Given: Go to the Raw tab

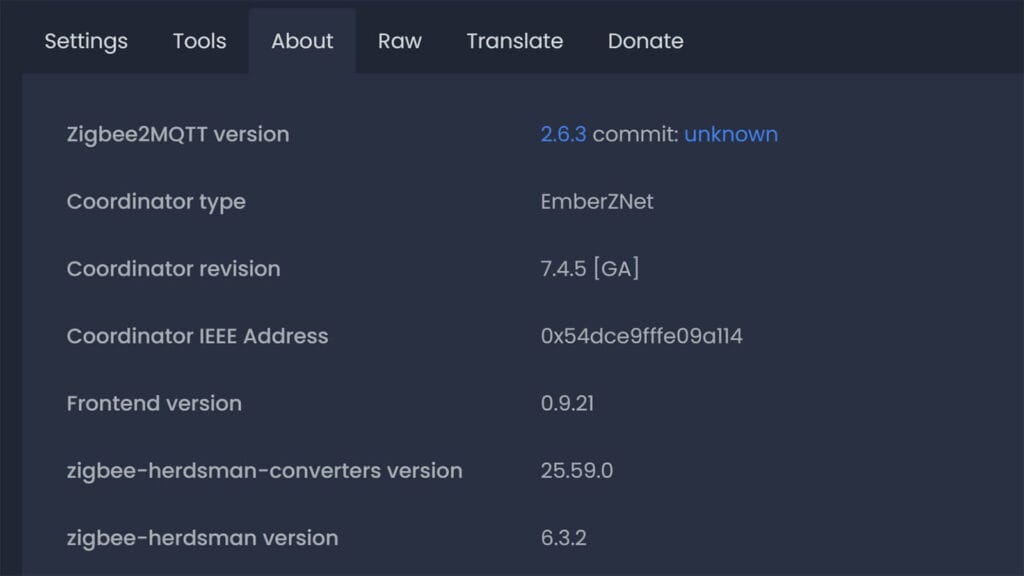Looking at the screenshot, I should (x=399, y=41).
